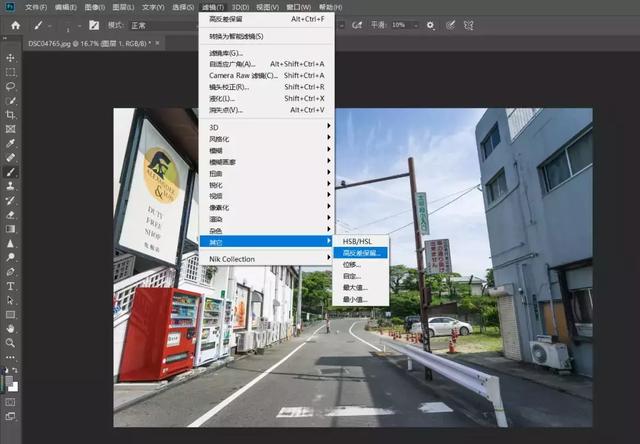Open the blend mode 正常 dropdown

(163, 26)
